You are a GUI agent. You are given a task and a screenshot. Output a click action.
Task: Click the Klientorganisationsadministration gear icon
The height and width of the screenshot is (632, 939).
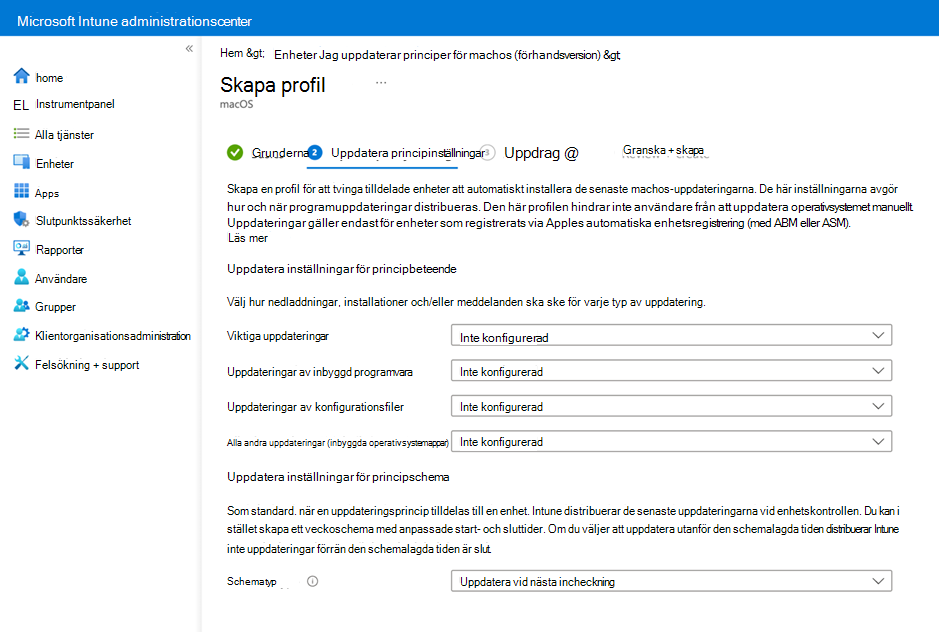[x=22, y=334]
